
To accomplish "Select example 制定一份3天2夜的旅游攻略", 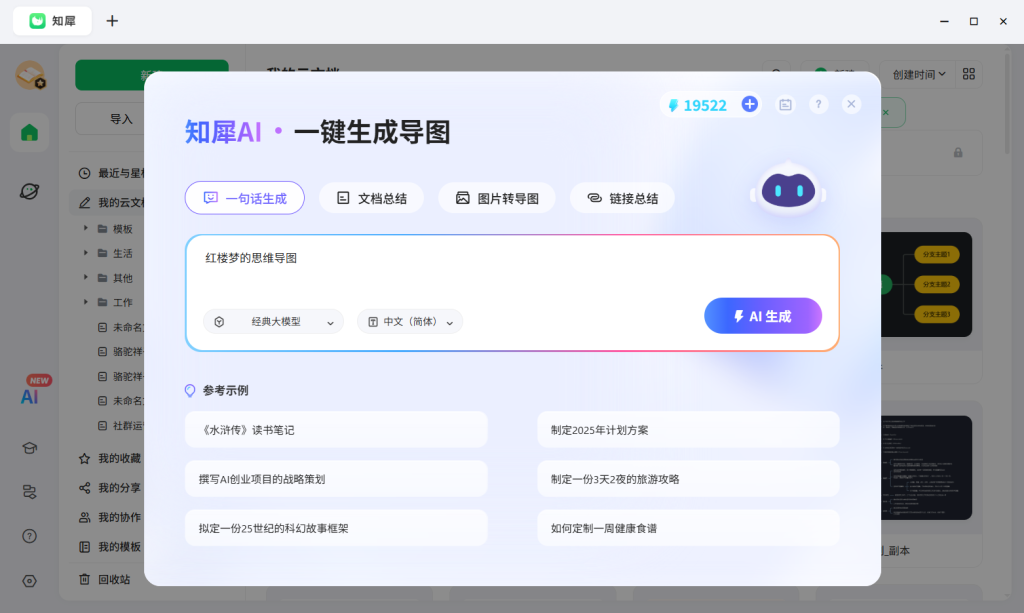I will tap(688, 479).
